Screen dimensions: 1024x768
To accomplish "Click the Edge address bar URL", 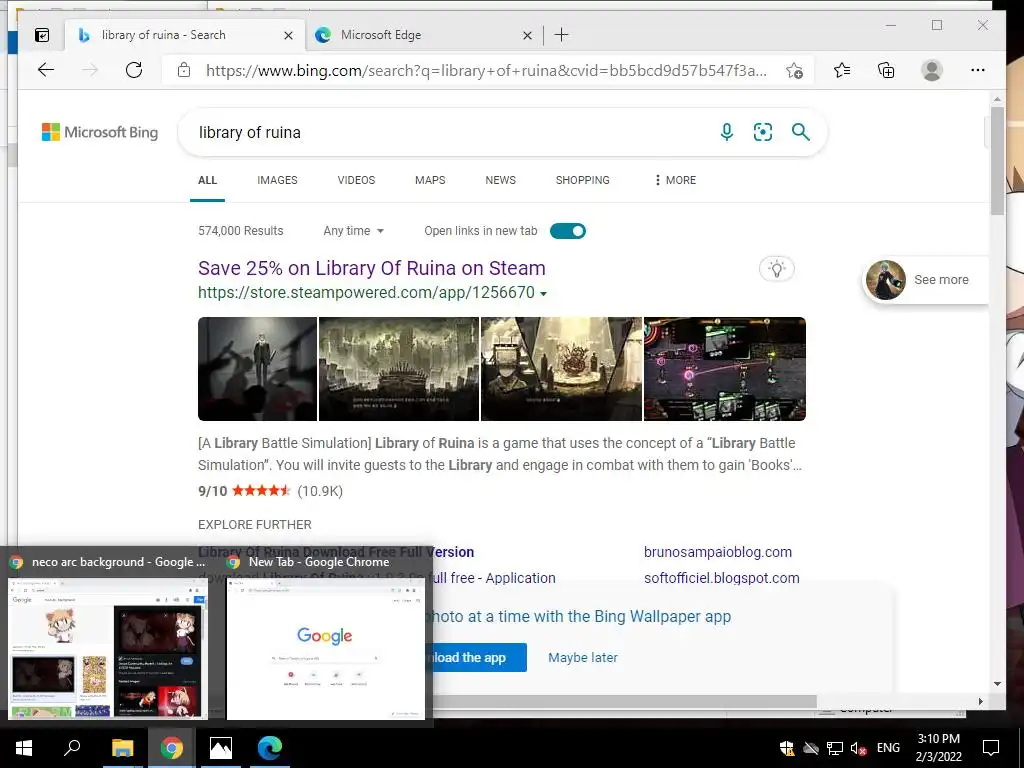I will coord(486,71).
